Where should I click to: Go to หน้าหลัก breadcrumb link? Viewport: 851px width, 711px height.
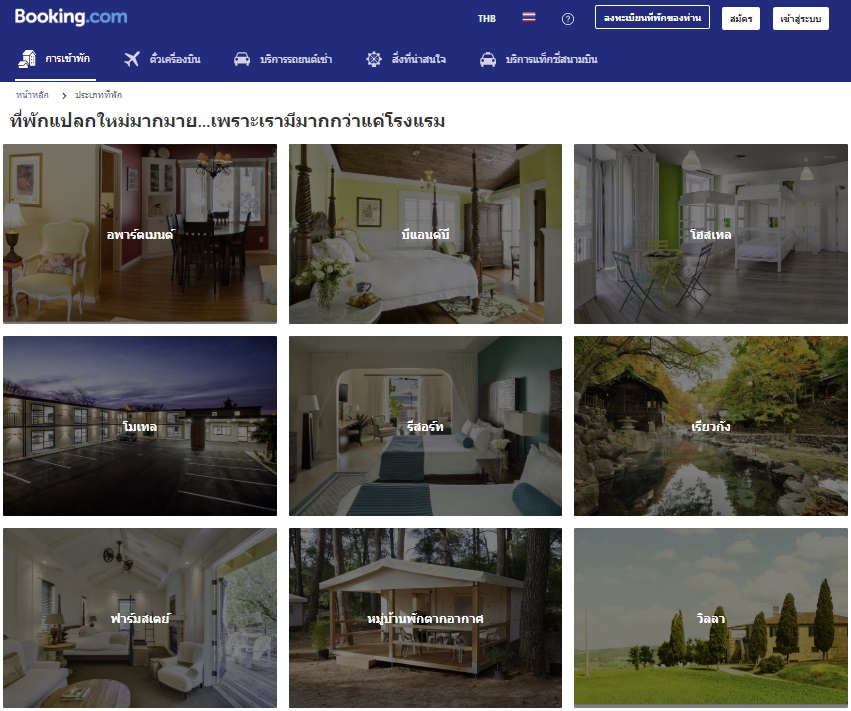coord(32,94)
